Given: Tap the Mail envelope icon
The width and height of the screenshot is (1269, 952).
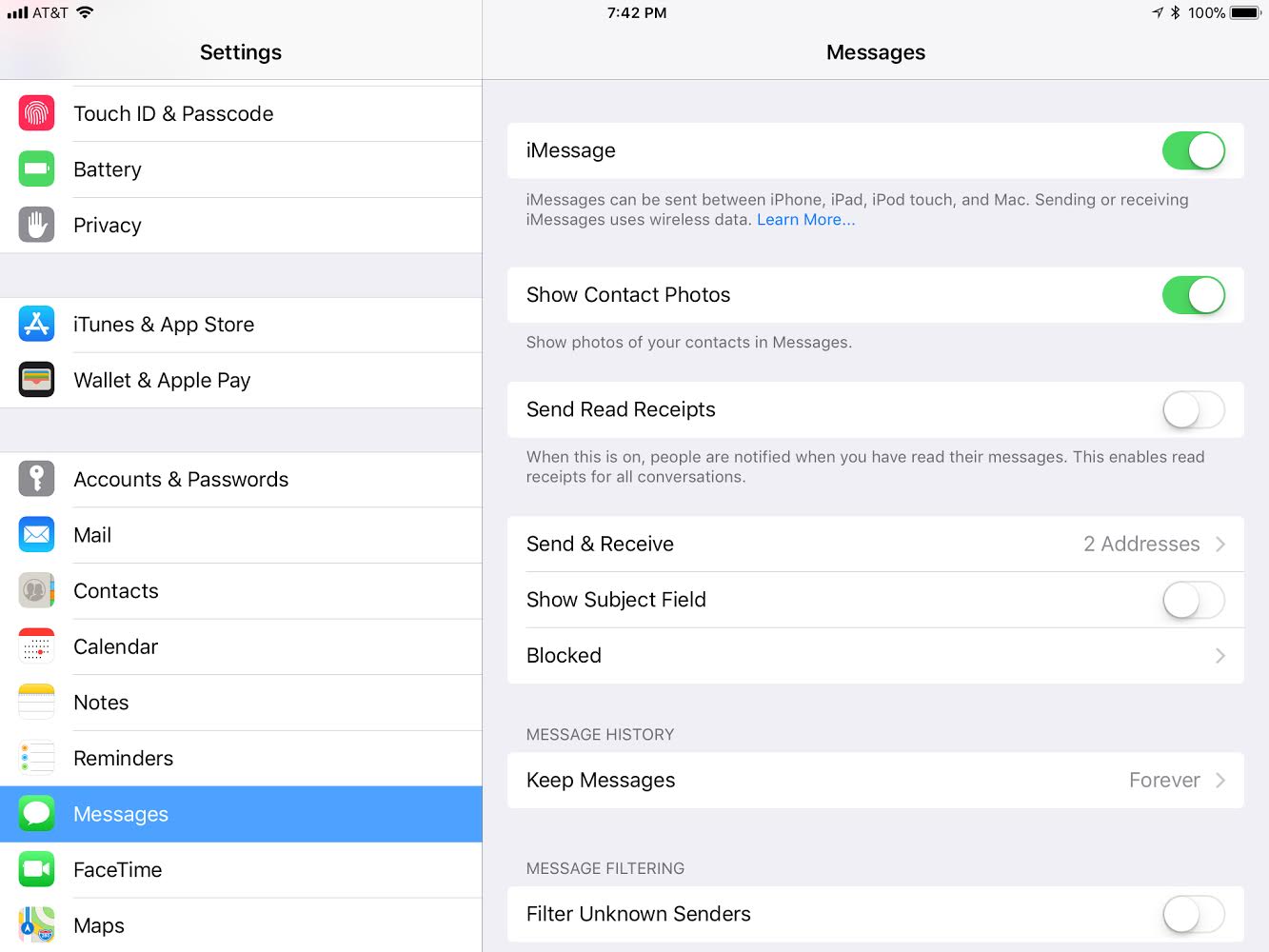Looking at the screenshot, I should pos(36,535).
